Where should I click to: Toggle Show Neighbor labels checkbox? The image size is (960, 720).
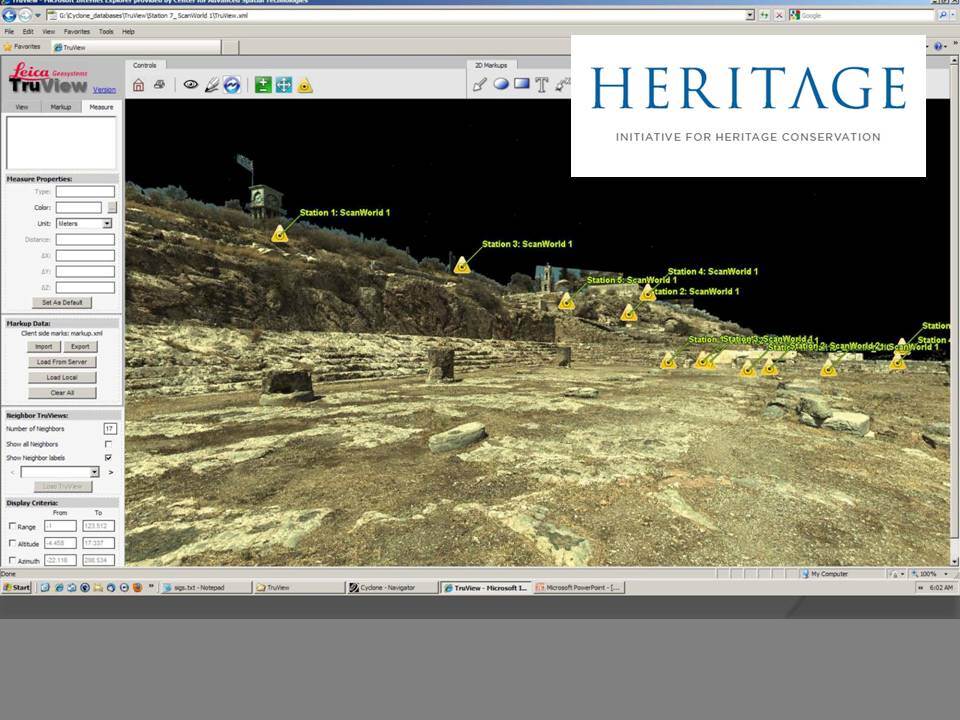(108, 457)
